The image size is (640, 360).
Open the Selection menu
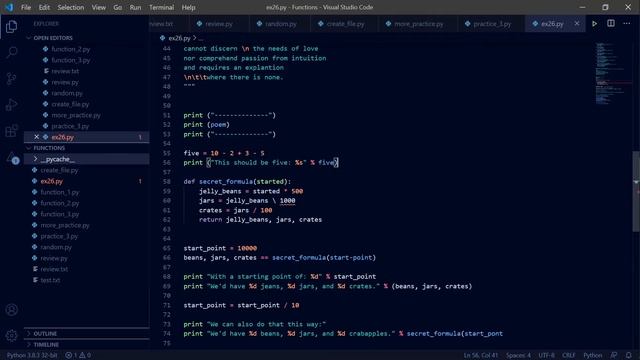click(71, 7)
